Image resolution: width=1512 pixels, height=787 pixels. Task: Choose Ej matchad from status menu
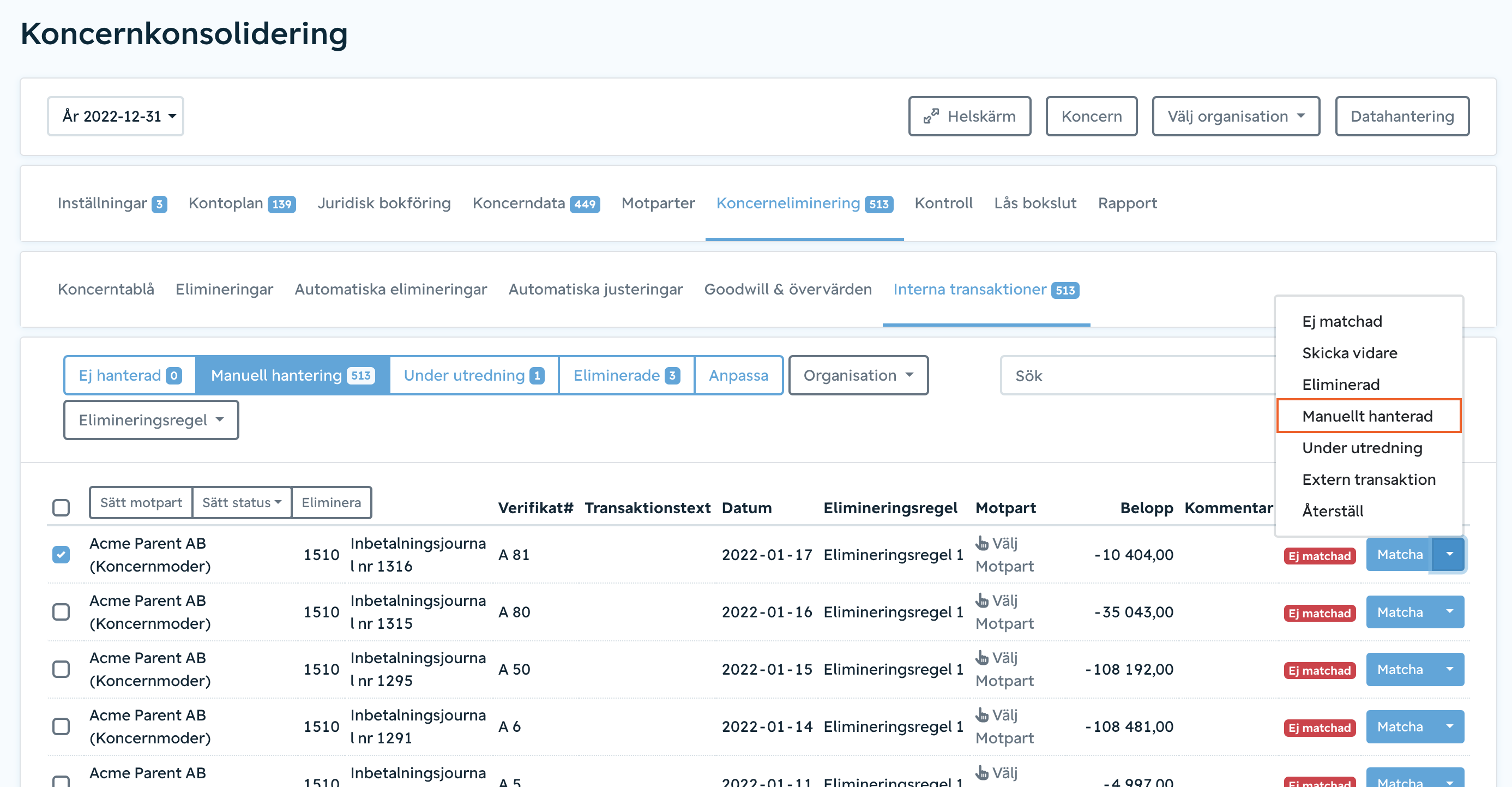(1369, 321)
